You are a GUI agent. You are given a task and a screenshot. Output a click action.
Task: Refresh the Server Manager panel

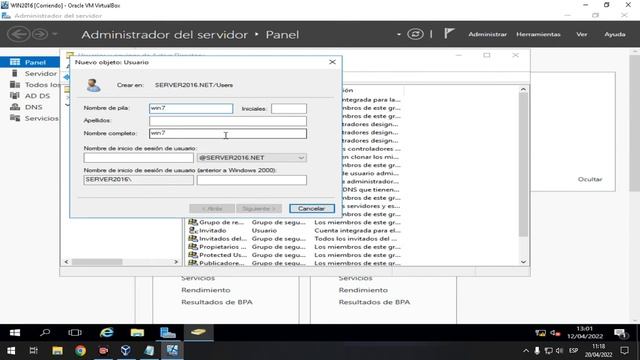[415, 34]
